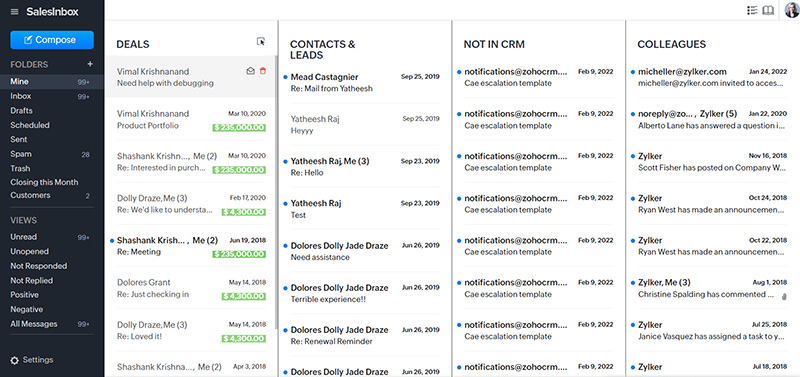The width and height of the screenshot is (800, 377).
Task: Open the Mine folder
Action: pos(52,82)
